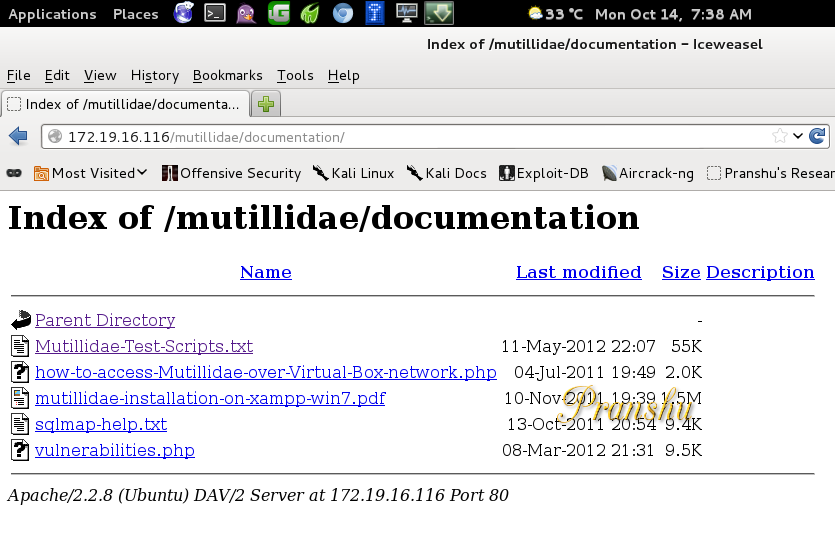The height and width of the screenshot is (541, 835).
Task: Open the Offensive Security bookmark
Action: click(x=231, y=173)
